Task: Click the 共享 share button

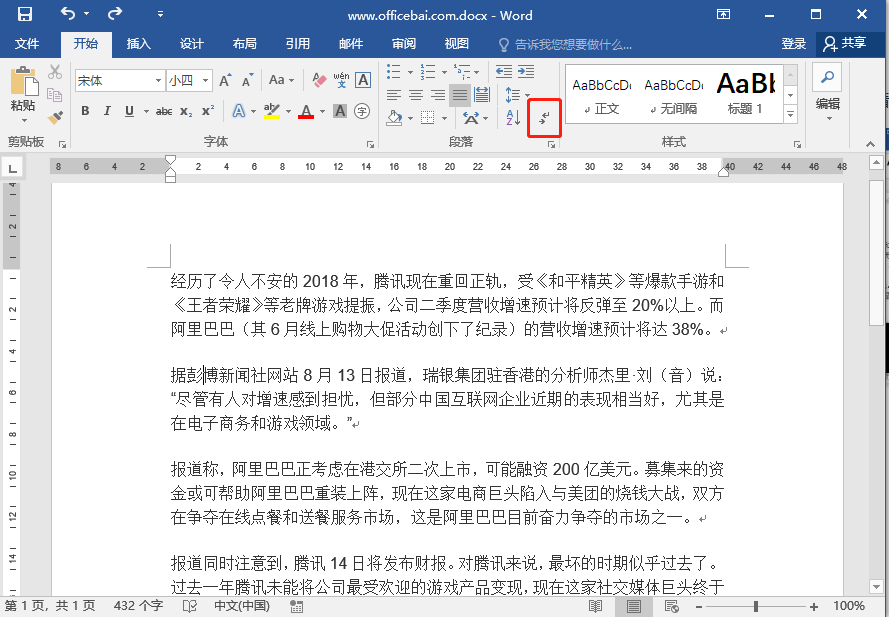Action: tap(845, 44)
